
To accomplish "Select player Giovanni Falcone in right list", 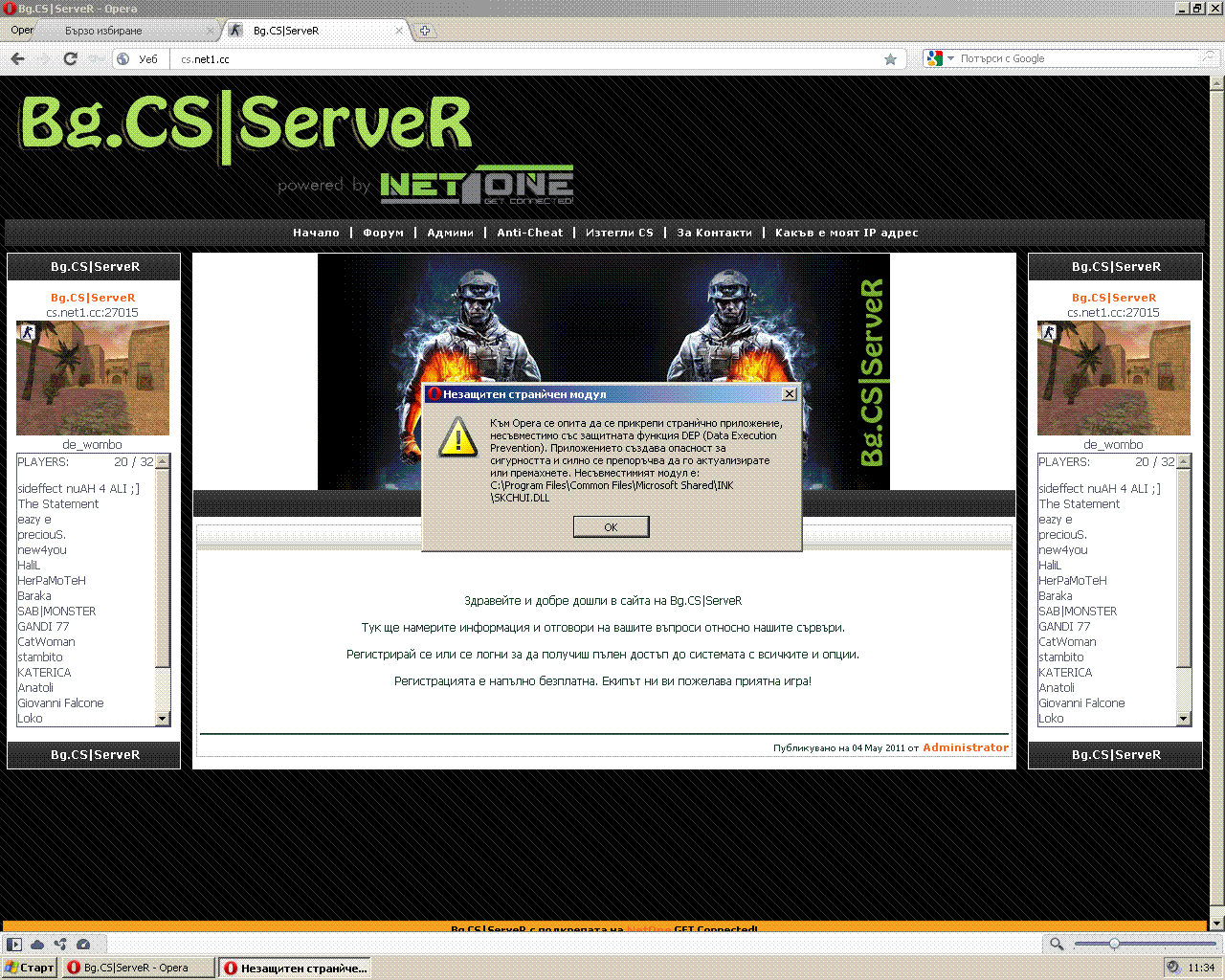I will pos(1081,702).
